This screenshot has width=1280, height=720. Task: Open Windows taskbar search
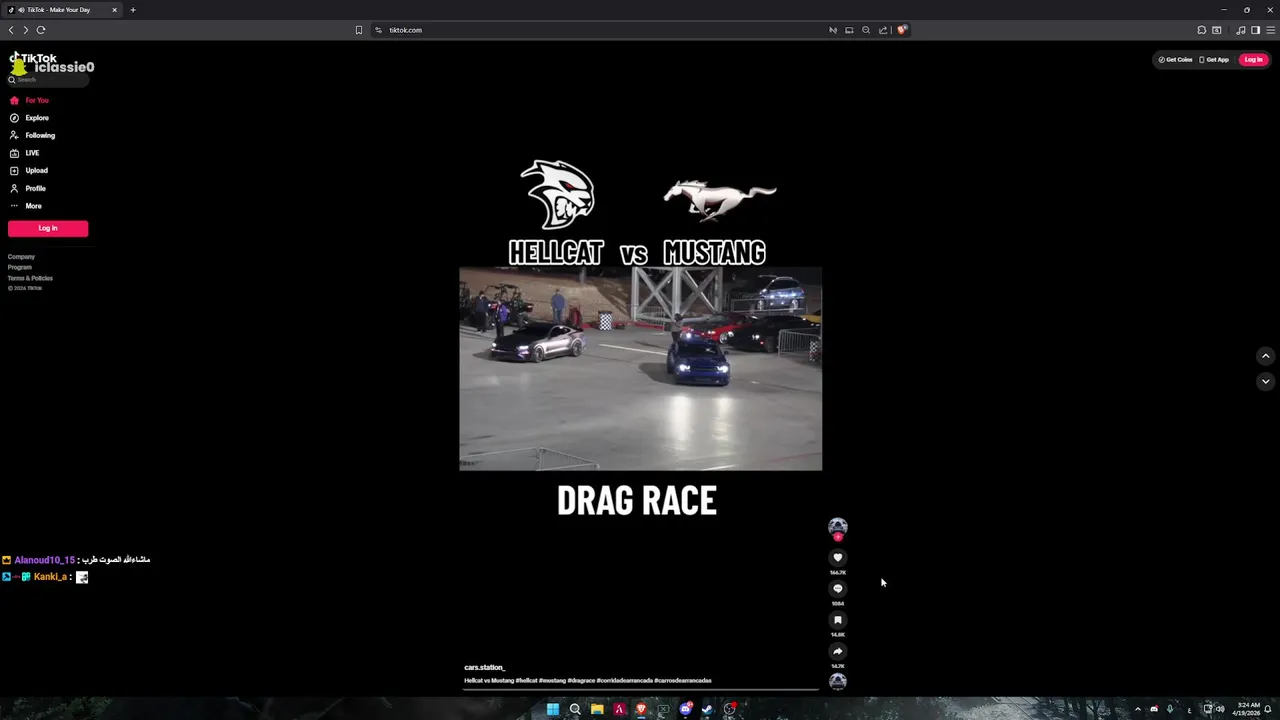tap(575, 709)
